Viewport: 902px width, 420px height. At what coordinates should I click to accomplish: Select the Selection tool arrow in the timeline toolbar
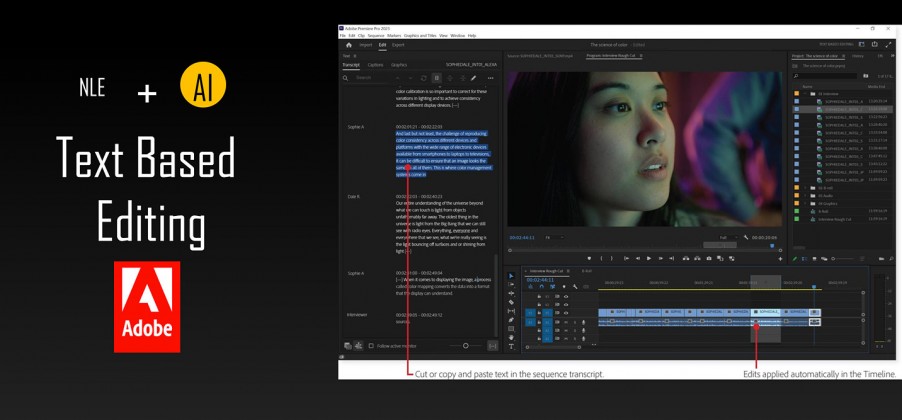click(x=511, y=276)
